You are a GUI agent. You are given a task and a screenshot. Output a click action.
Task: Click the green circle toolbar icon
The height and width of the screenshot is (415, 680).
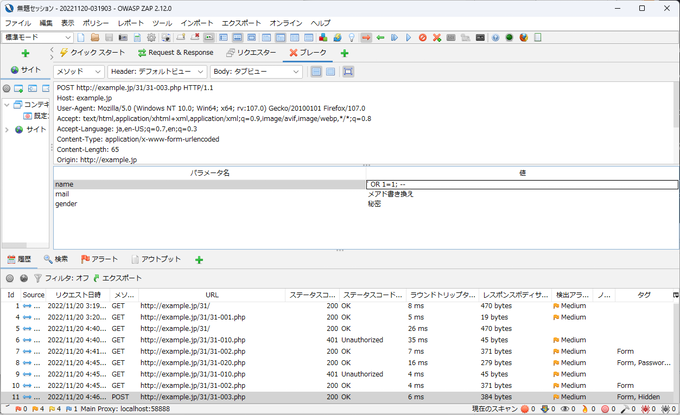tap(509, 38)
